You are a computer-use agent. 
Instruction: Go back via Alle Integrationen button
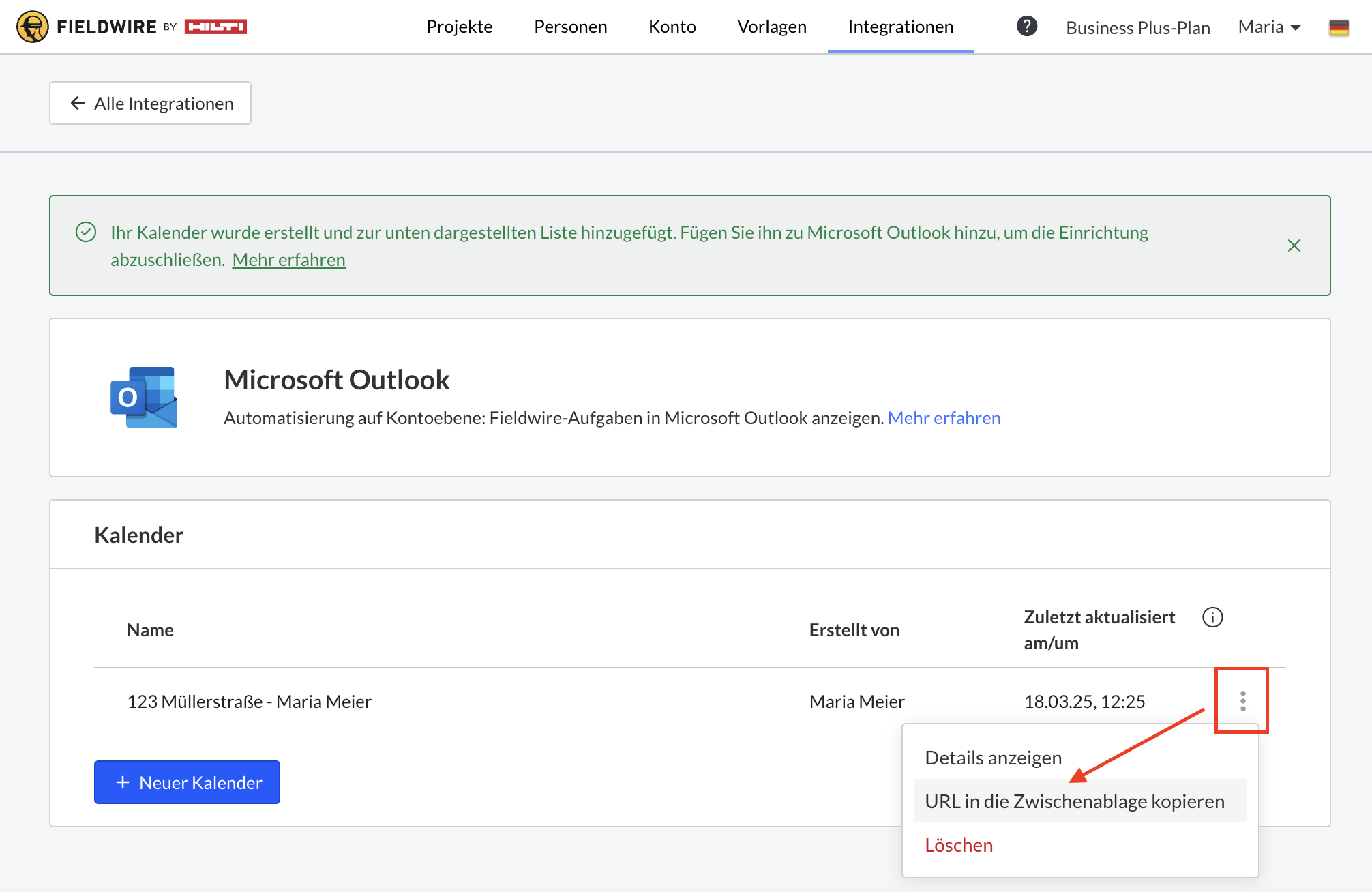point(150,103)
